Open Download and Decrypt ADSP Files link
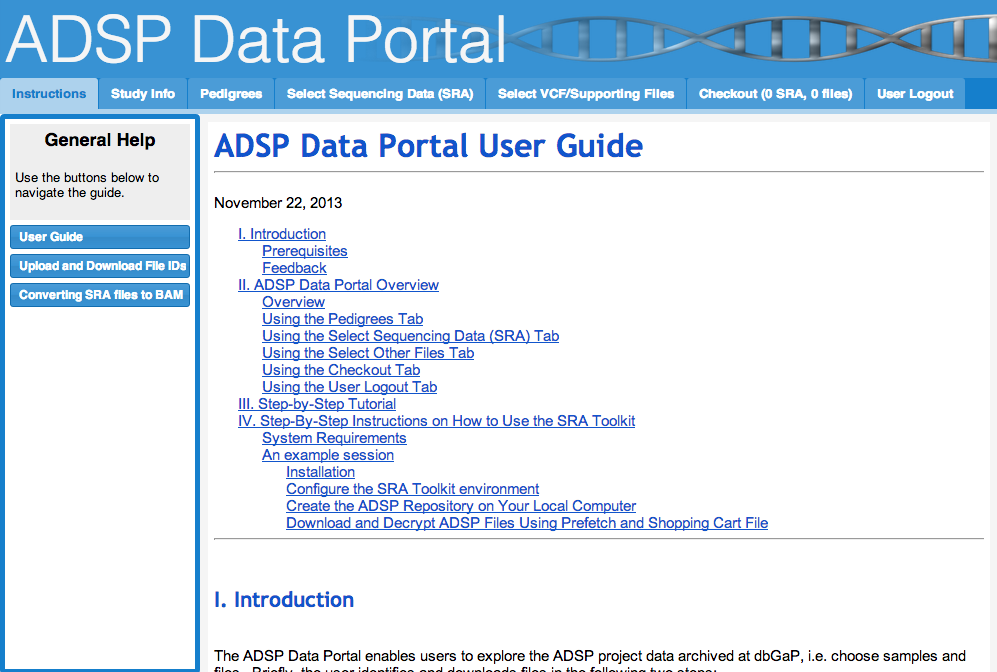Screen dimensions: 997x672 pyautogui.click(x=527, y=523)
